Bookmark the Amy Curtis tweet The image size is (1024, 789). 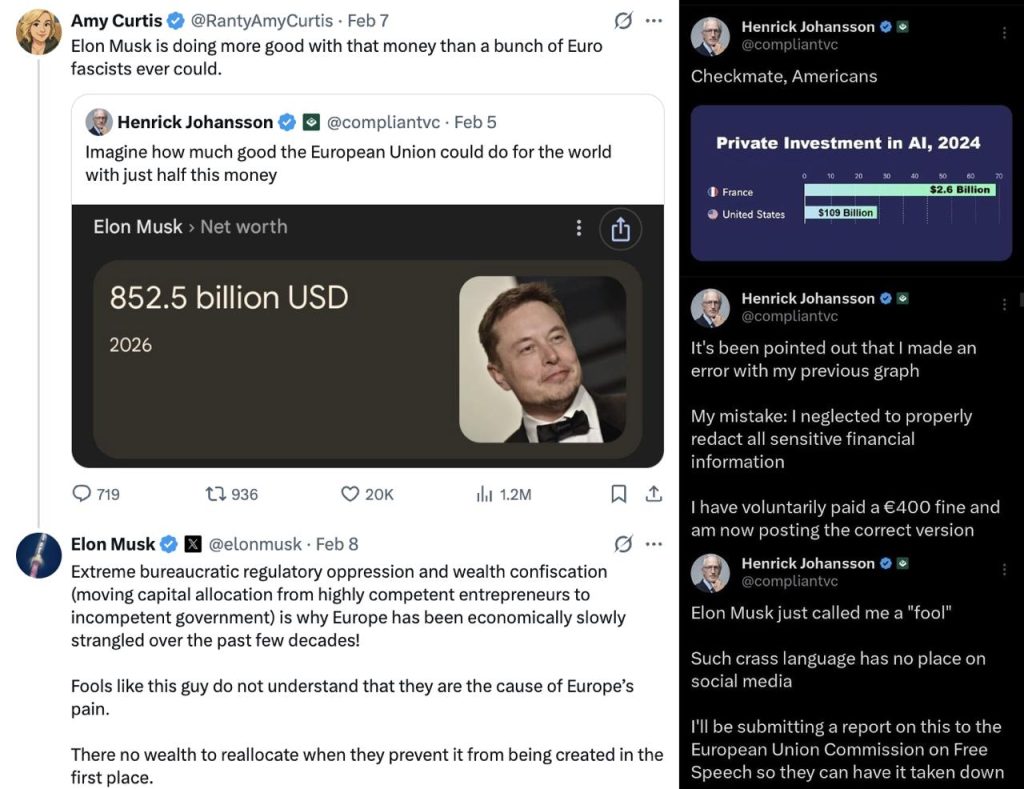(x=619, y=494)
